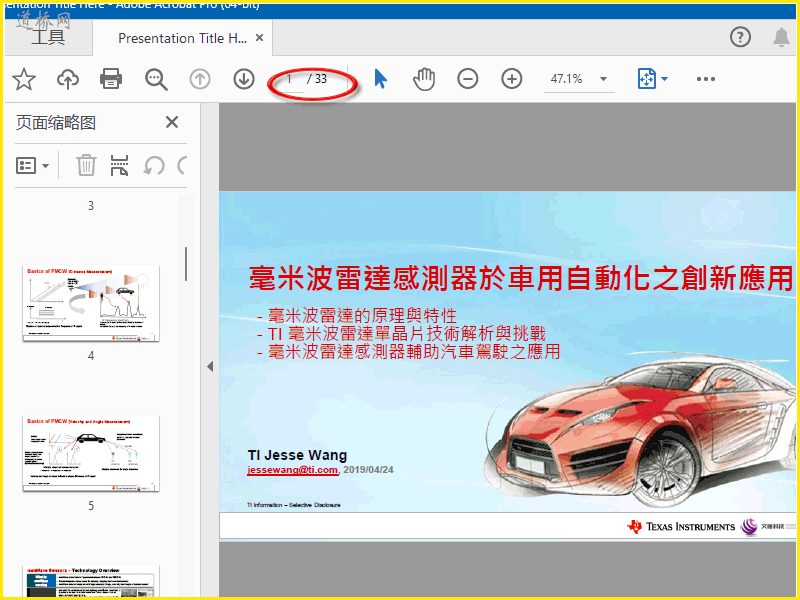The width and height of the screenshot is (800, 600).
Task: Click the cloud upload icon
Action: [67, 79]
